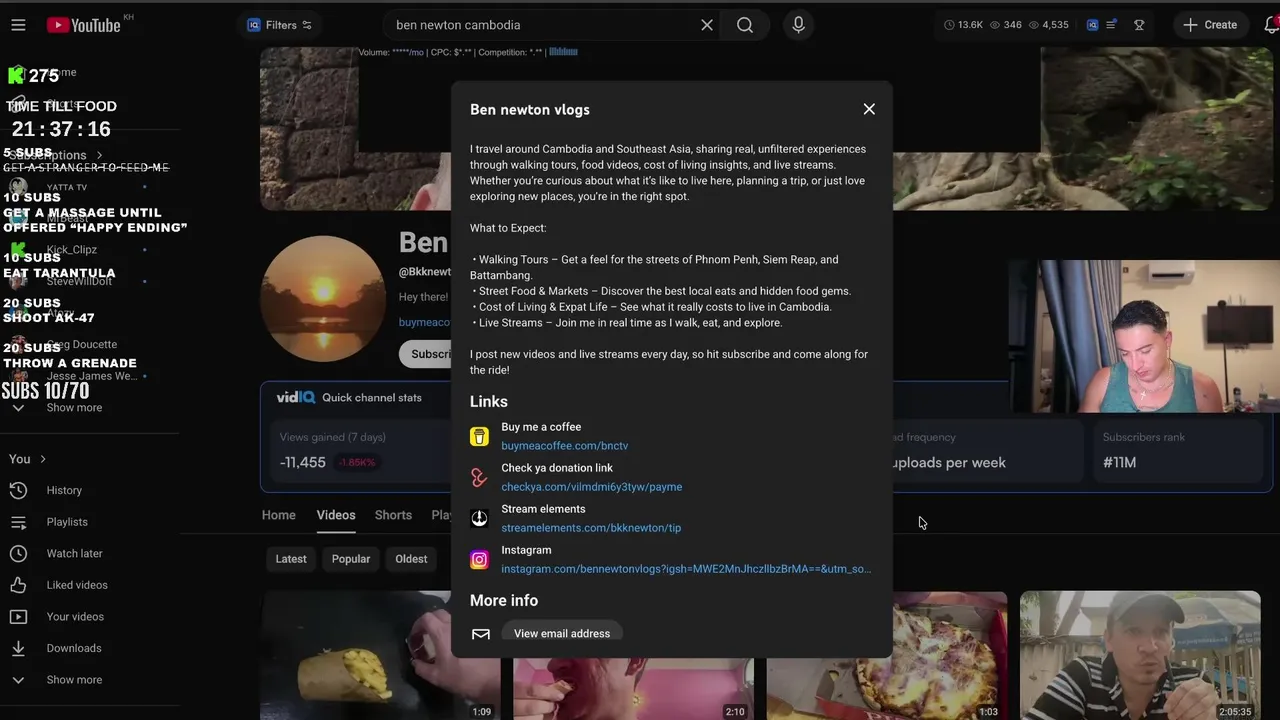This screenshot has width=1280, height=720.
Task: Click the sunset channel avatar
Action: (322, 298)
